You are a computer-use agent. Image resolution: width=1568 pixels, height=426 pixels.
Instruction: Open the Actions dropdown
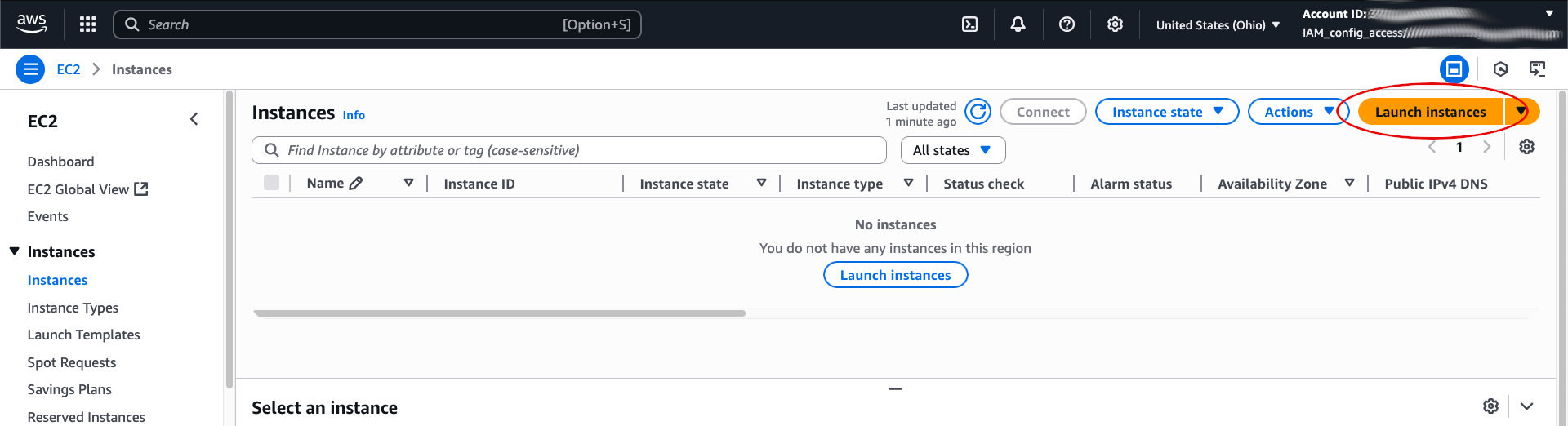[1298, 112]
